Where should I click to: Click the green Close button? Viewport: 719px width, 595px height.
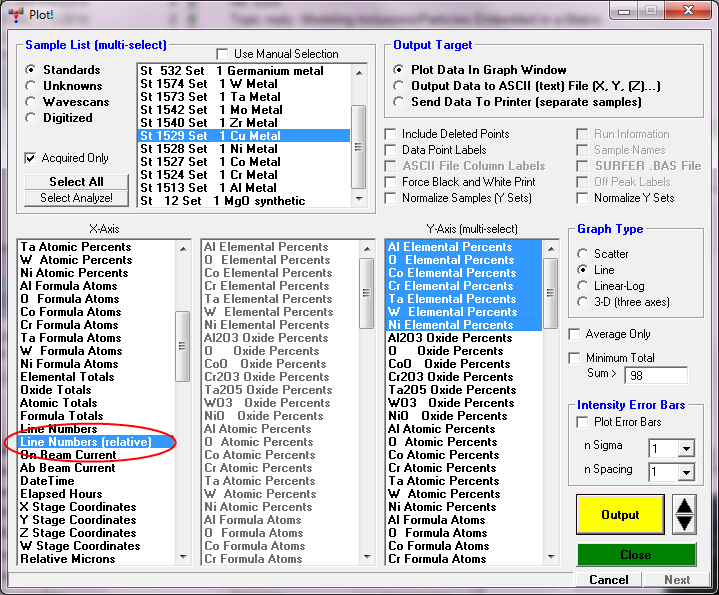click(636, 555)
